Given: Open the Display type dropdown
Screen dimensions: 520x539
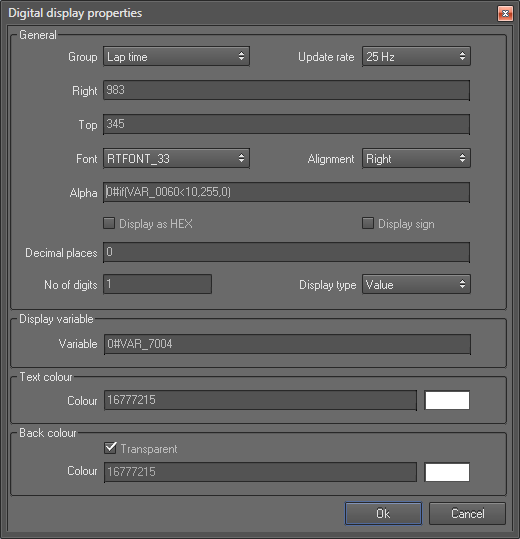Looking at the screenshot, I should click(416, 284).
